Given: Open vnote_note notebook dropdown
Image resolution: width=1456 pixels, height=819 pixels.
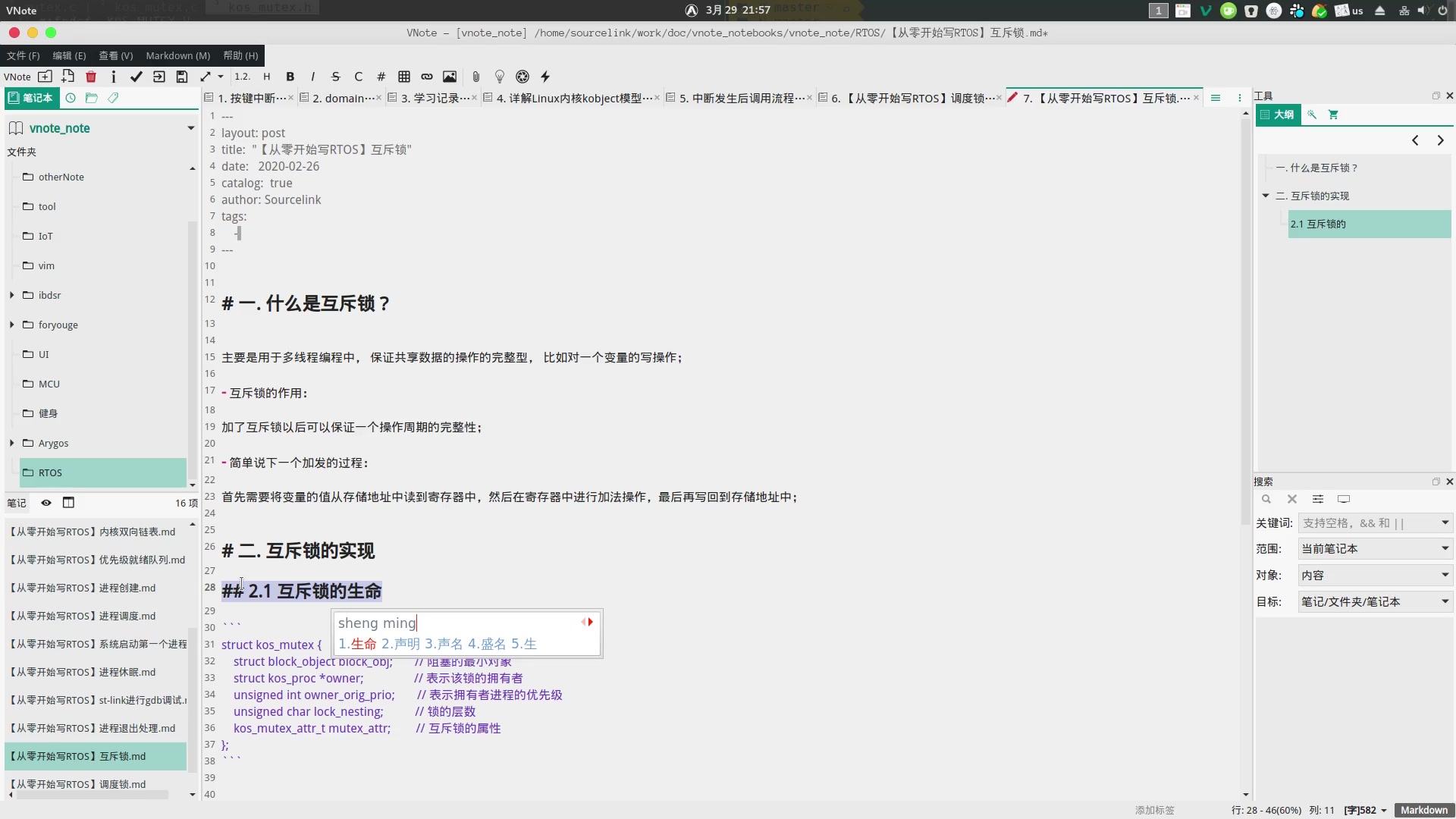Looking at the screenshot, I should 190,128.
